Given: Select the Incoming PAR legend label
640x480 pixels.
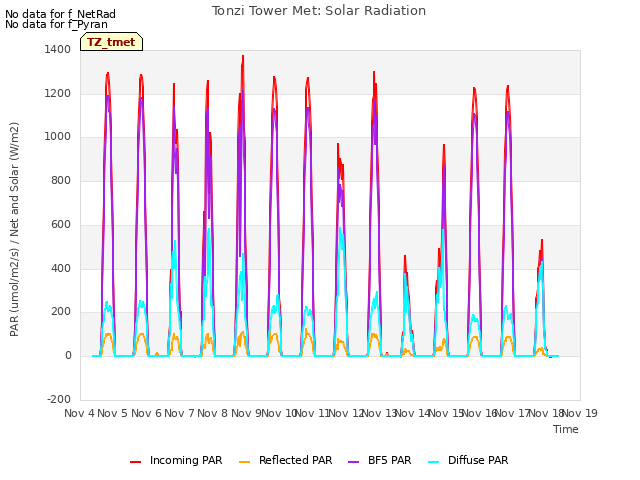Looking at the screenshot, I should [x=186, y=460].
